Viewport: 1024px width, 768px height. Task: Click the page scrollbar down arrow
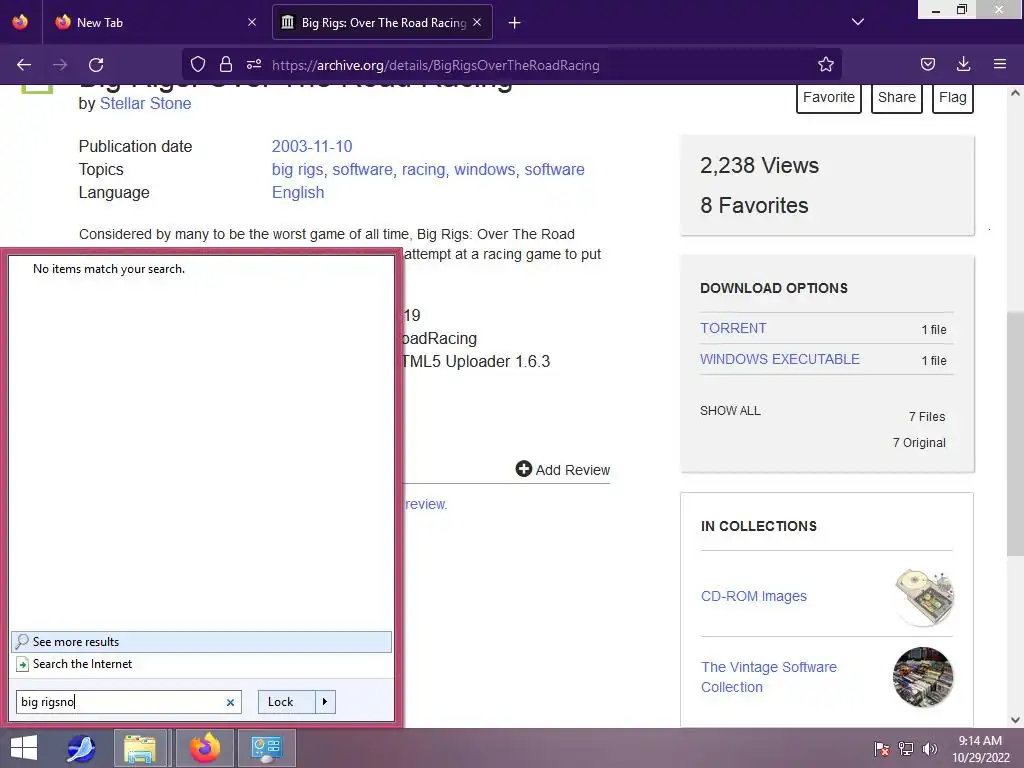tap(1015, 720)
